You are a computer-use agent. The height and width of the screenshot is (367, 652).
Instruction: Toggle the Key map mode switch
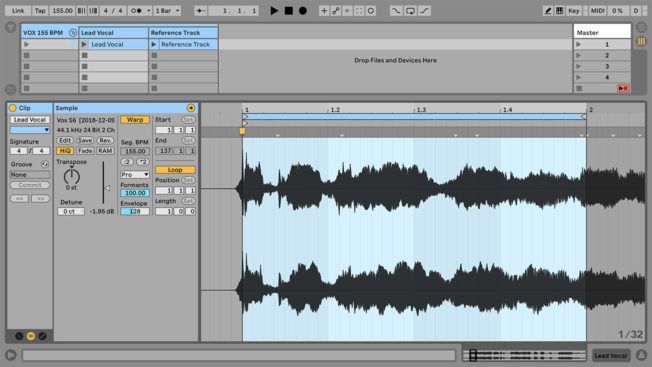574,11
